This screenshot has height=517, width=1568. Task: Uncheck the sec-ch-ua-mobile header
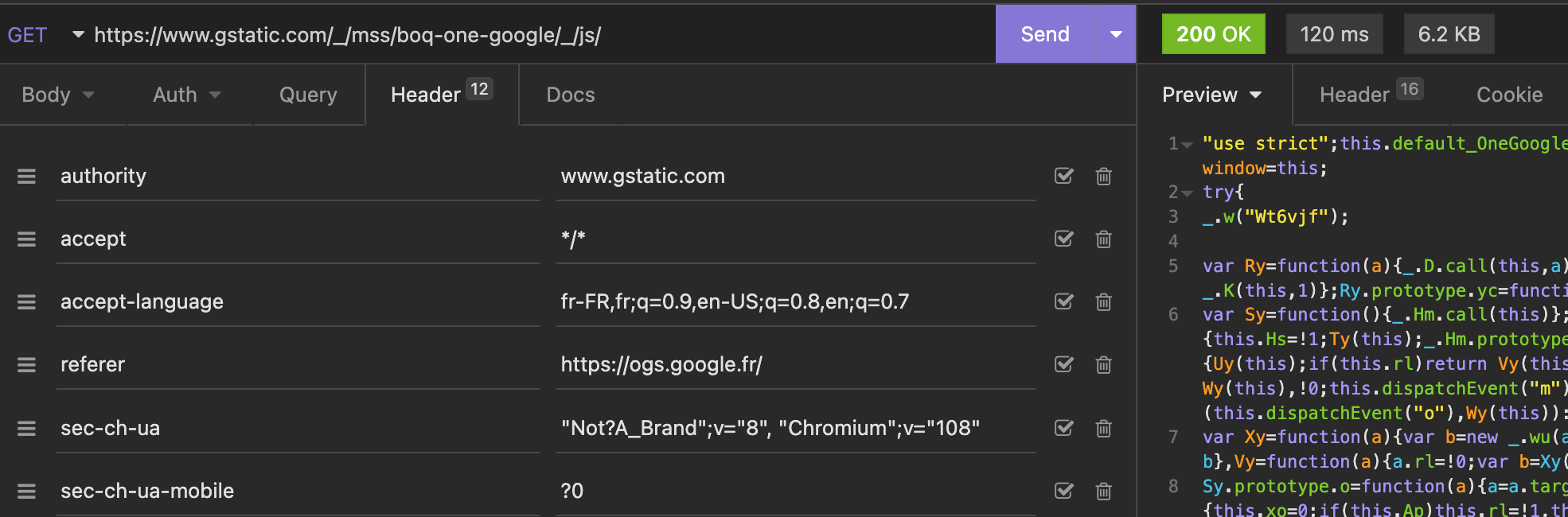[x=1063, y=492]
